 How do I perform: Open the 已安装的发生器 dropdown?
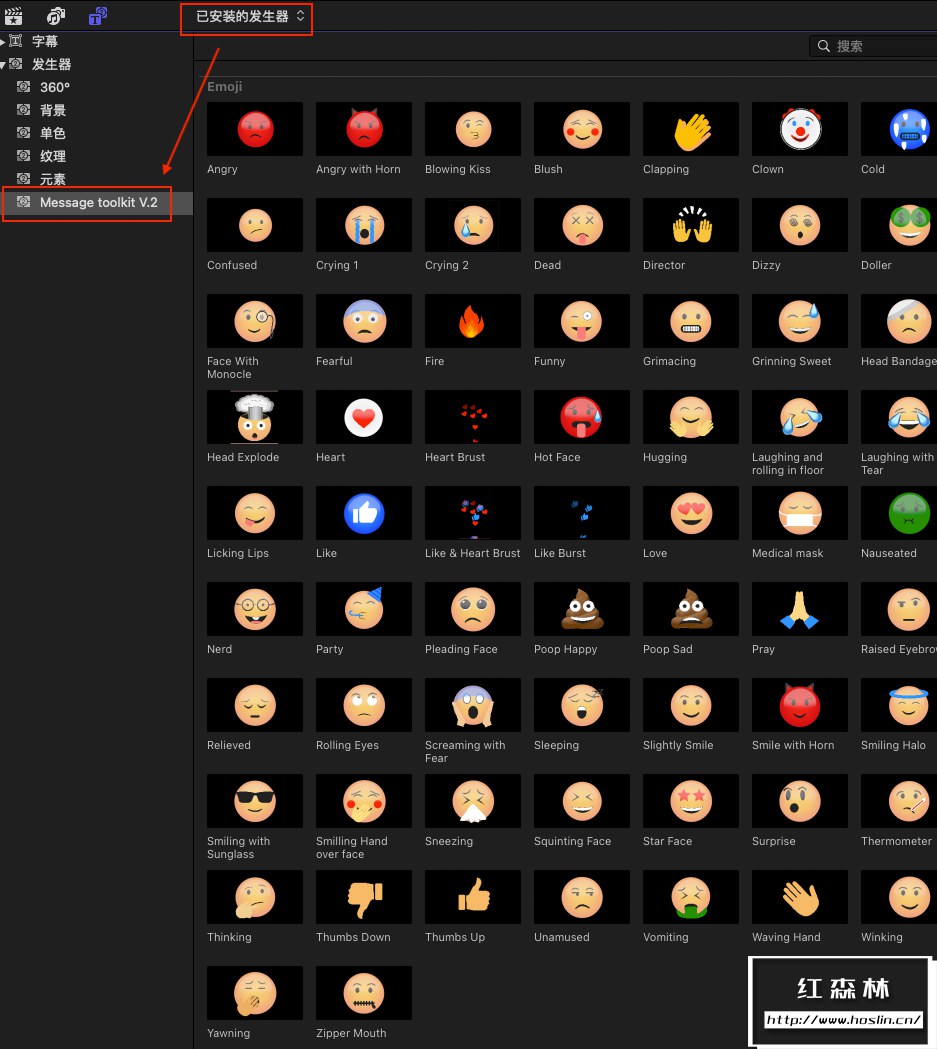coord(249,16)
